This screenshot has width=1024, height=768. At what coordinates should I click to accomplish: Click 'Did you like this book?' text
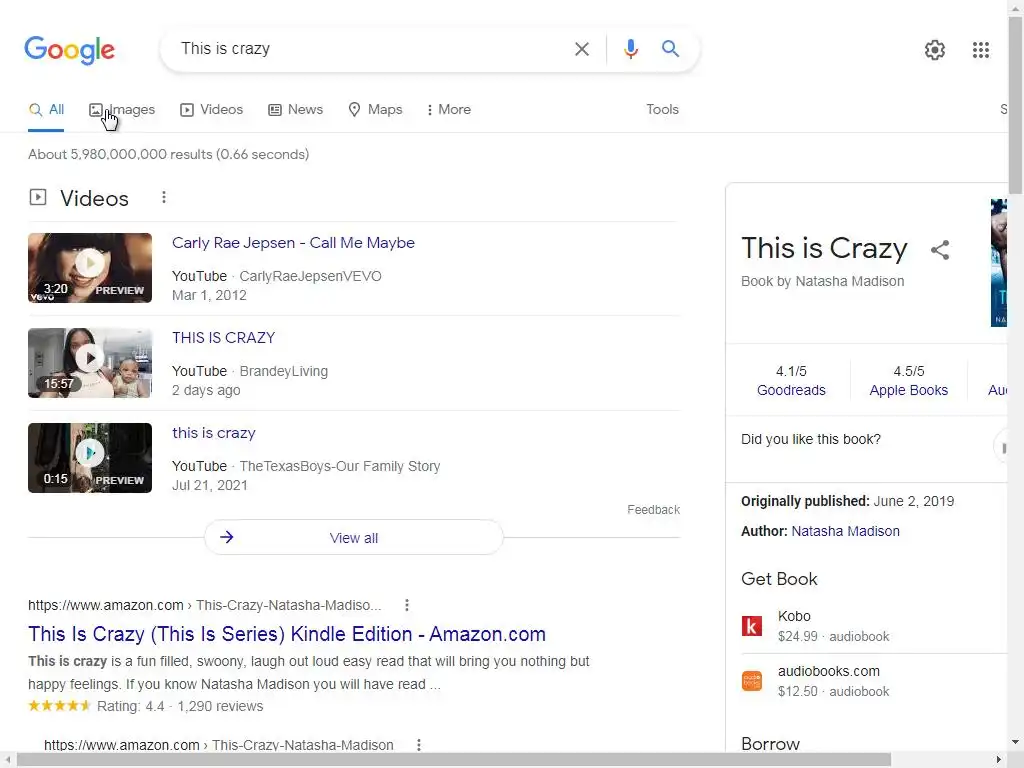pos(810,440)
